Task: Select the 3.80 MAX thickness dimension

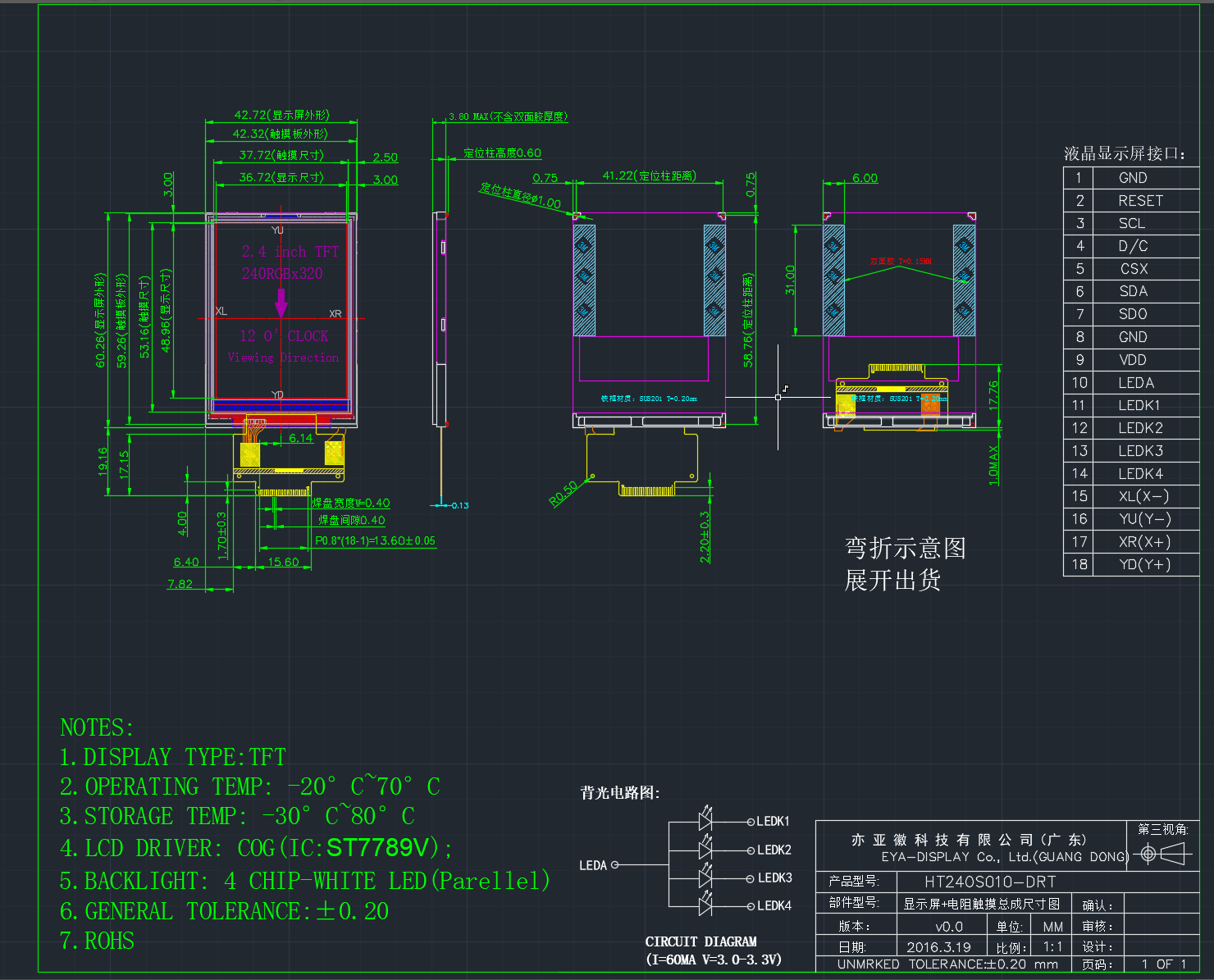Action: [x=508, y=116]
